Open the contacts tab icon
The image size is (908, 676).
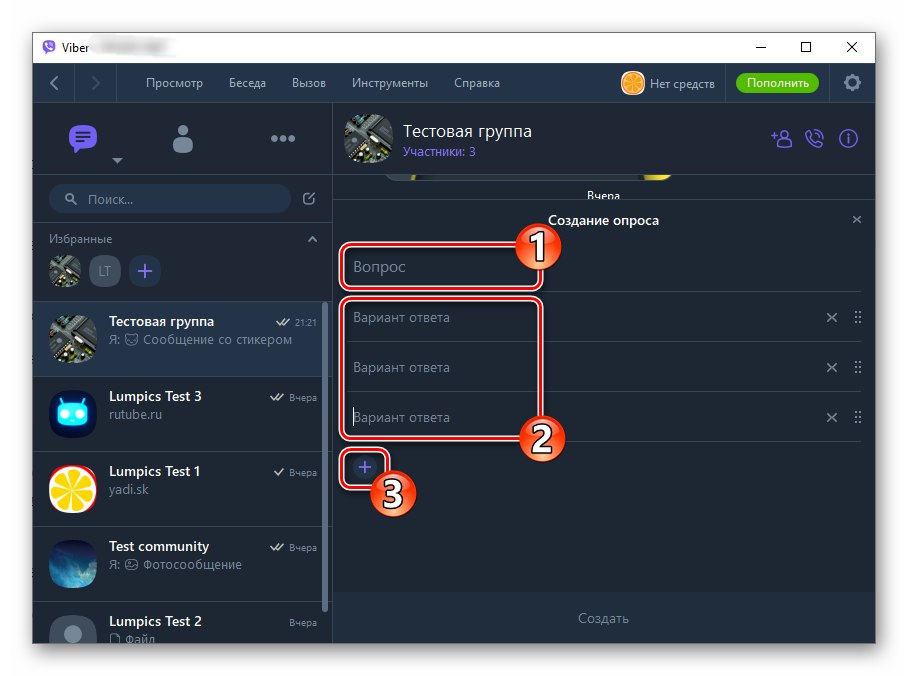[x=182, y=138]
